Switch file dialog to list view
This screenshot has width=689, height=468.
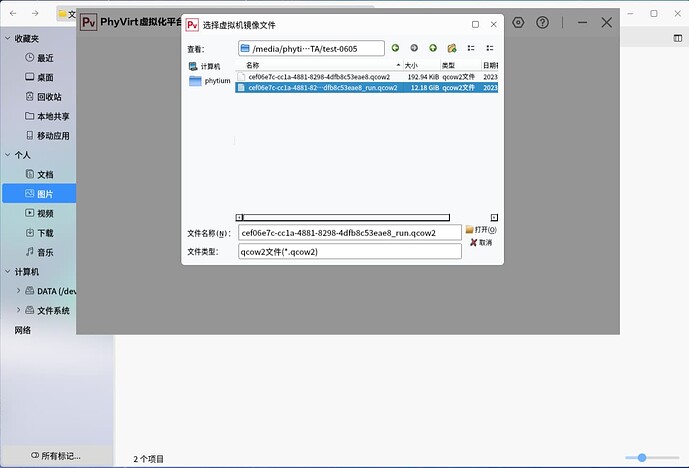471,48
